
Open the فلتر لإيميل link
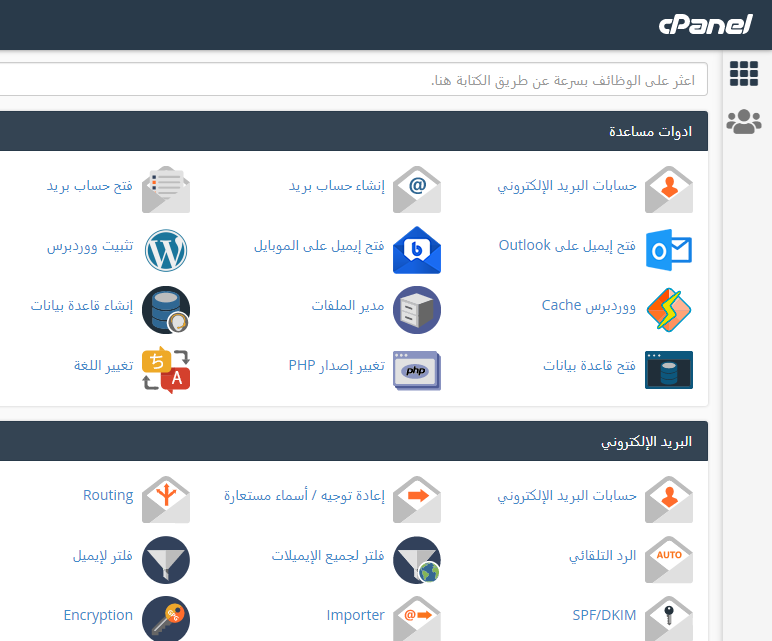click(x=103, y=555)
